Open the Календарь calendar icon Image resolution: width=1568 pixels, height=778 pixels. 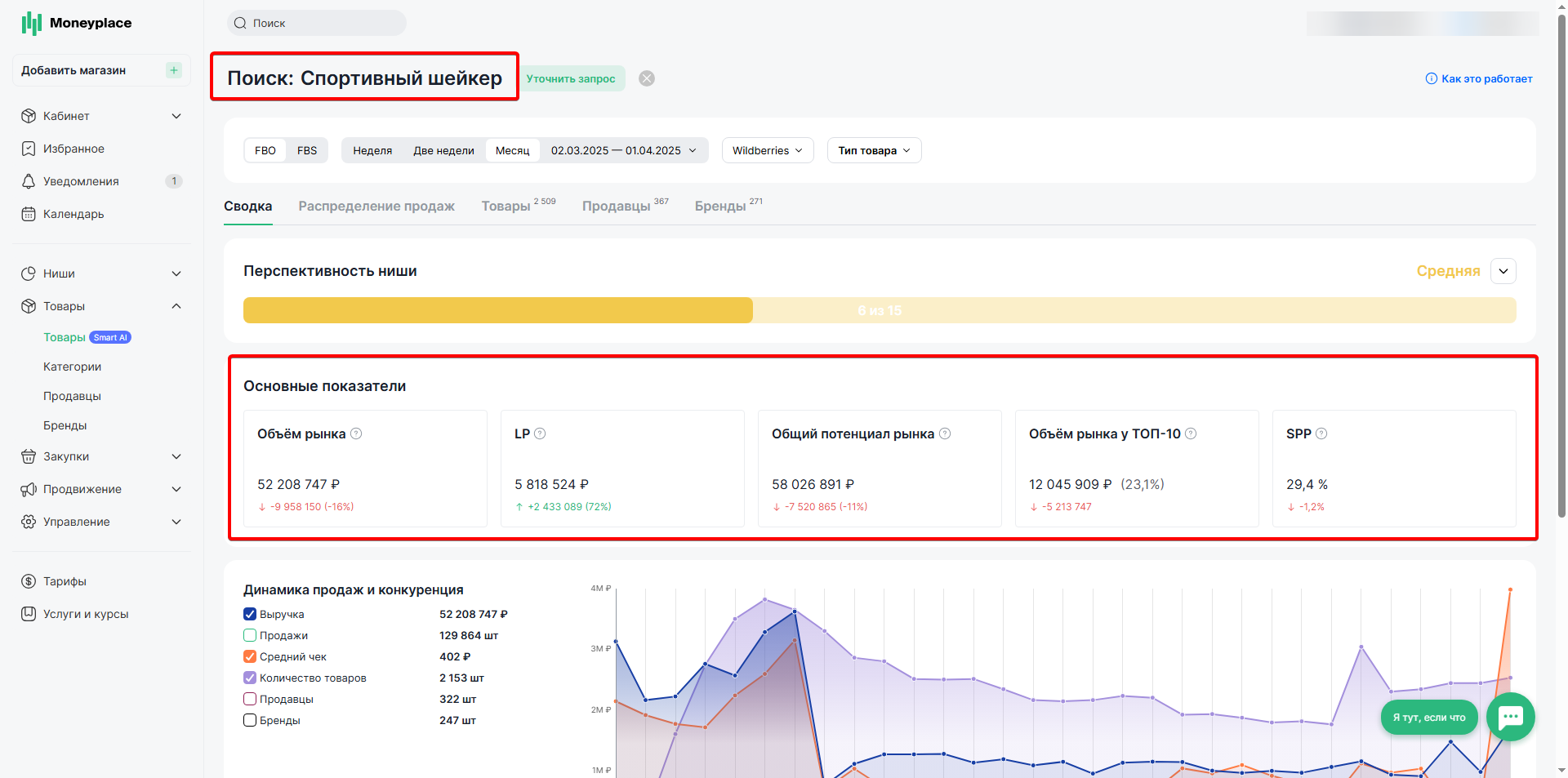click(29, 214)
